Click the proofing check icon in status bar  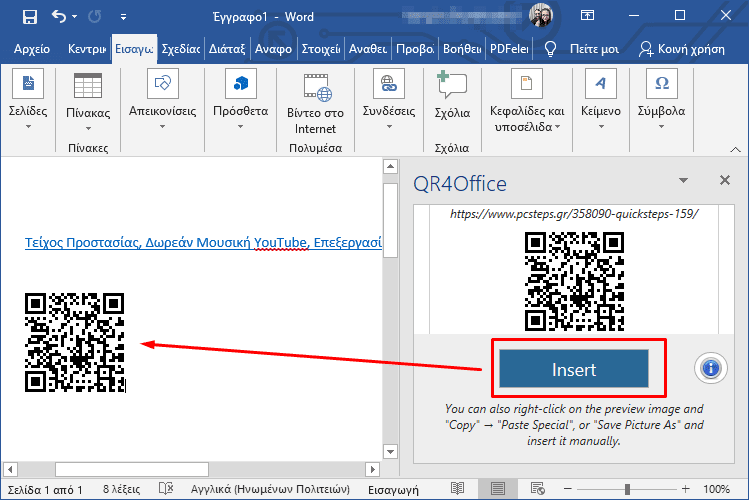point(165,489)
